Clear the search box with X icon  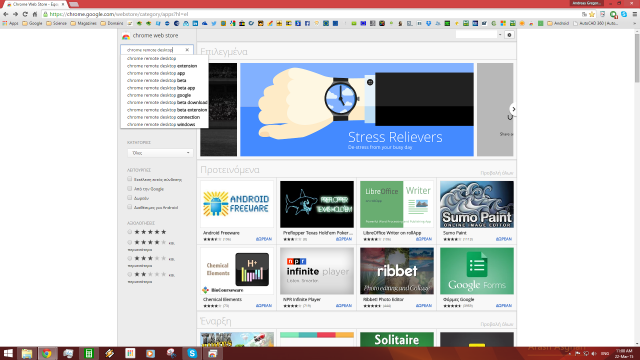tap(187, 50)
